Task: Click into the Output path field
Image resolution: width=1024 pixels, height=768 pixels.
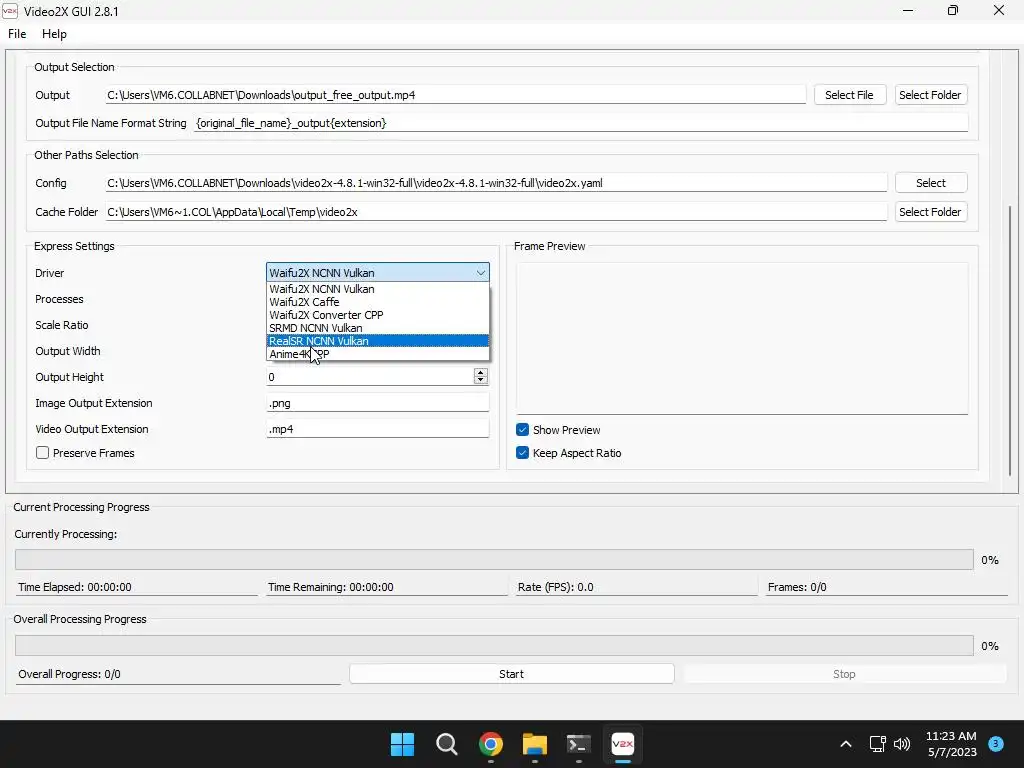Action: coord(456,95)
